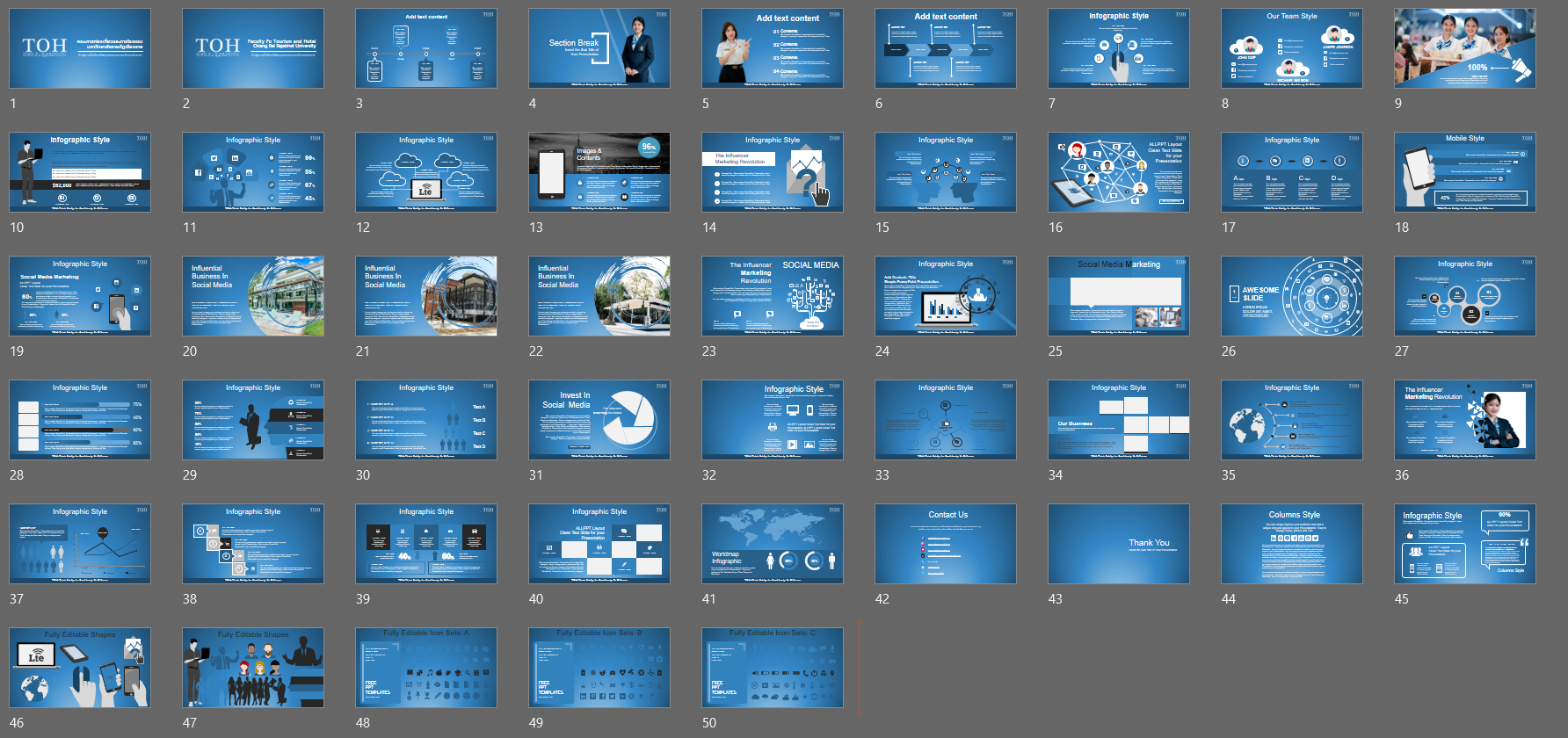Image resolution: width=1568 pixels, height=738 pixels.
Task: Select the Images & Contents slide 13
Action: [x=599, y=172]
